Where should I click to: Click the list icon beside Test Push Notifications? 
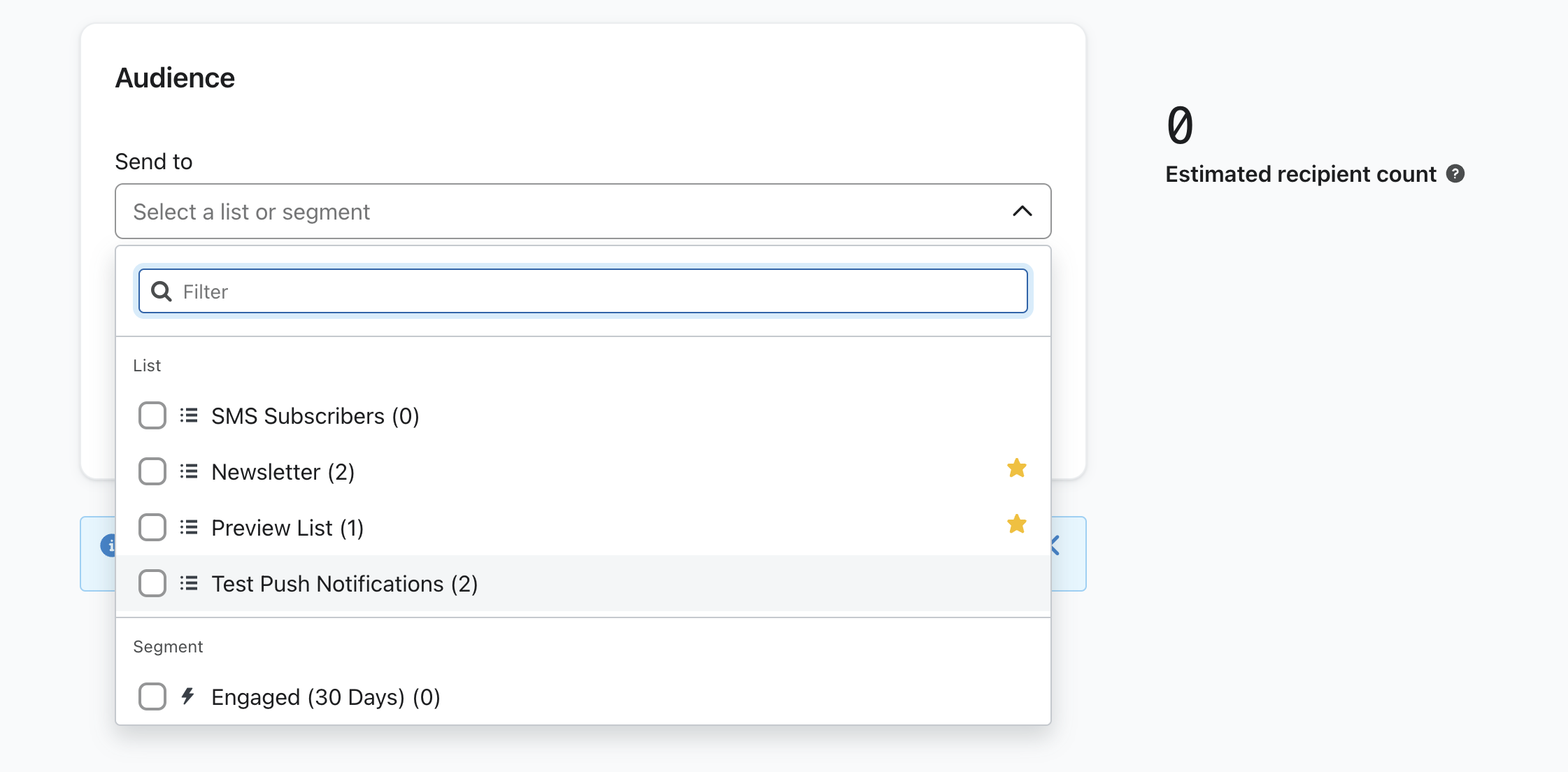[189, 584]
